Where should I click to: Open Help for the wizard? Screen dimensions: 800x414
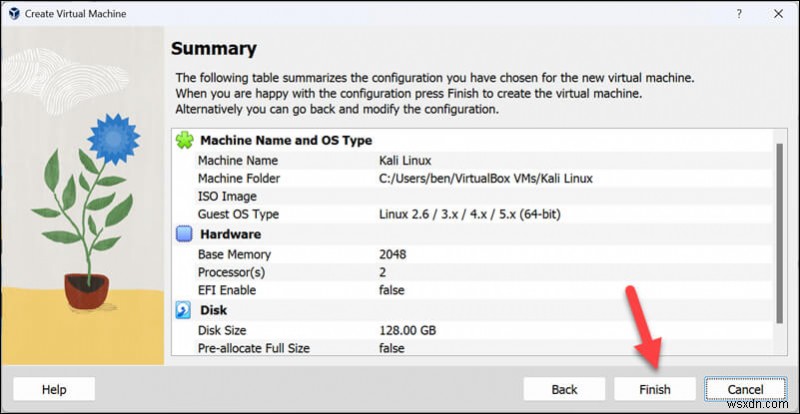point(54,389)
